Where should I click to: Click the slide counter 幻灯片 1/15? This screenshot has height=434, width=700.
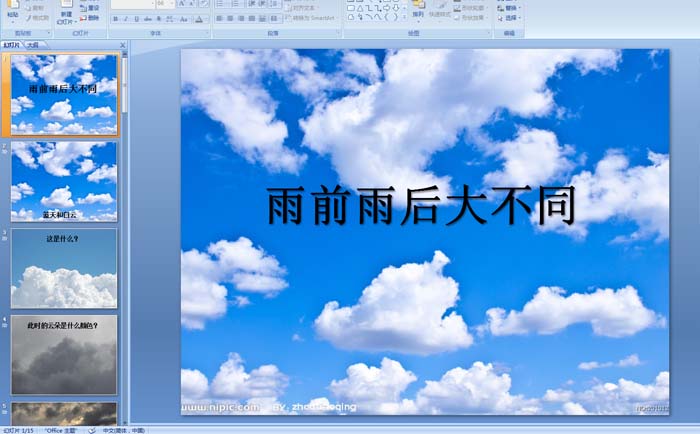tap(18, 430)
